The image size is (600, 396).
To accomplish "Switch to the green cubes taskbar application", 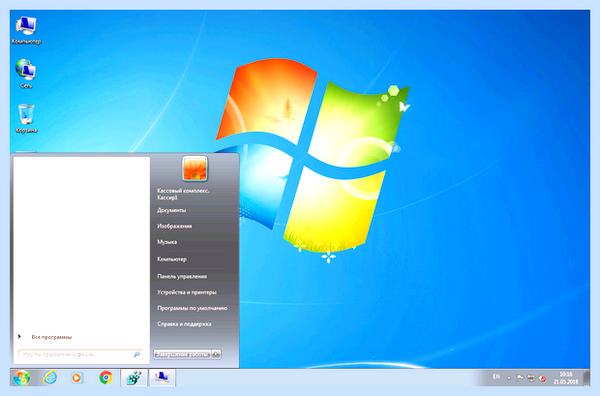I will [134, 378].
